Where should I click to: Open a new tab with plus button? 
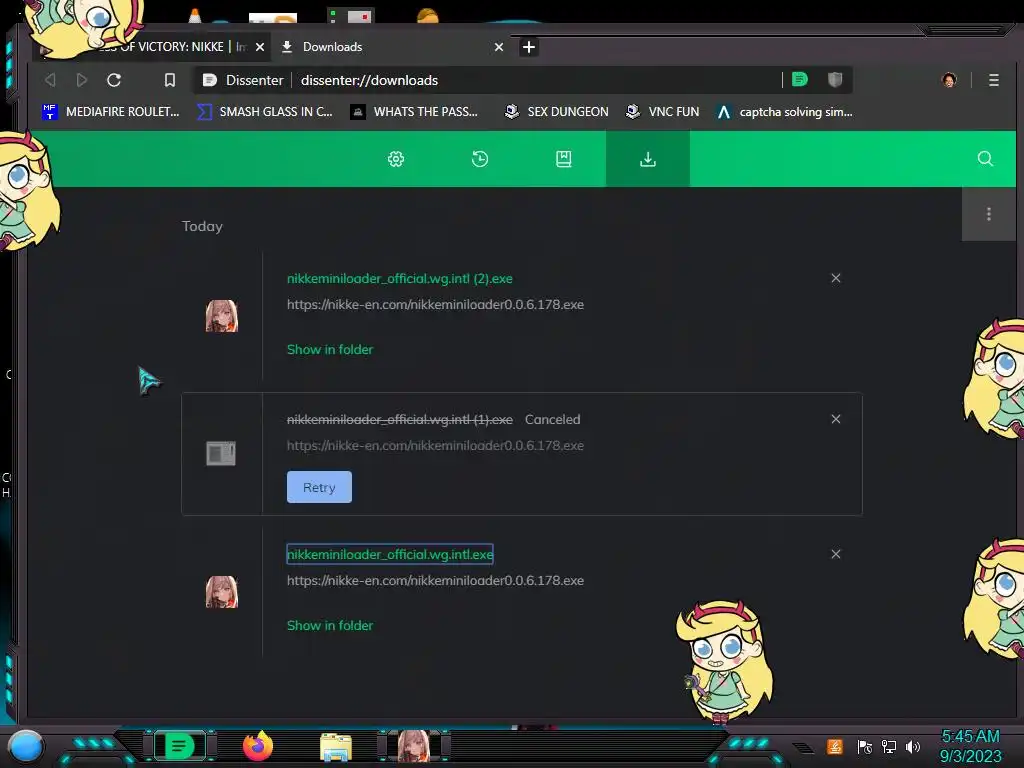pos(529,47)
